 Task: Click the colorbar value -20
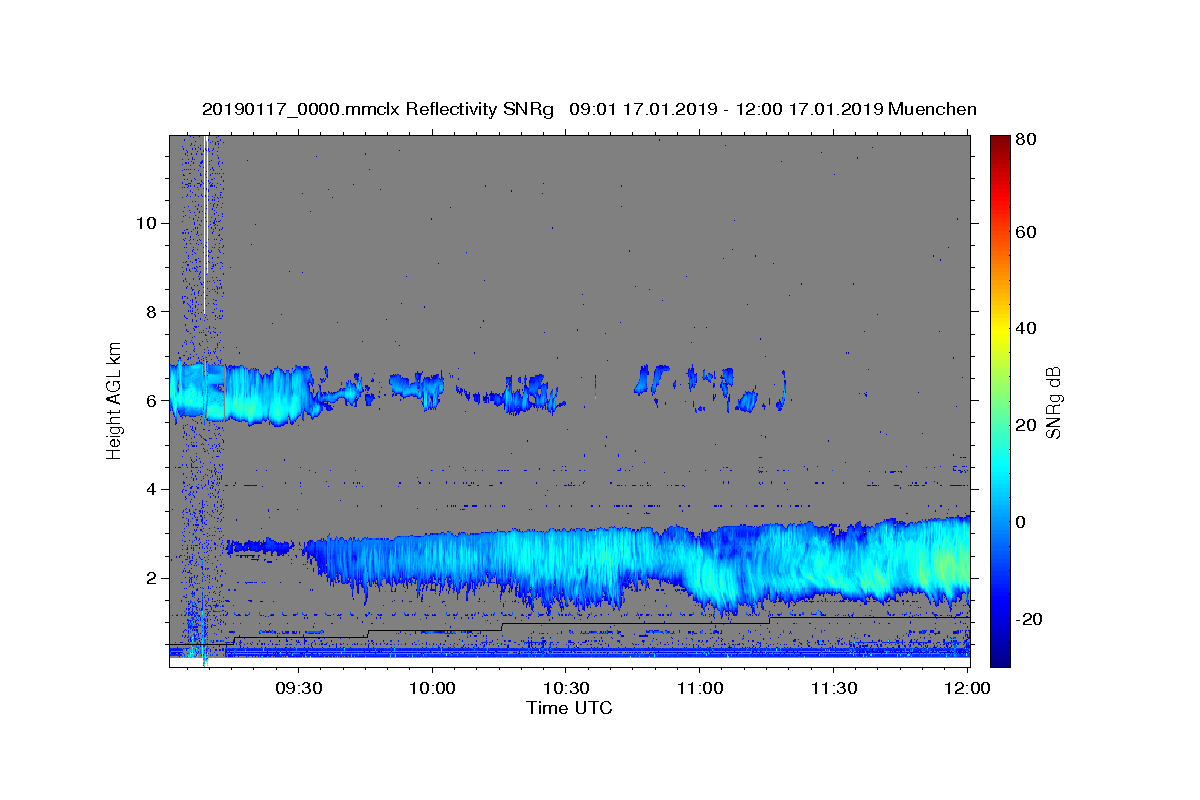[1028, 619]
